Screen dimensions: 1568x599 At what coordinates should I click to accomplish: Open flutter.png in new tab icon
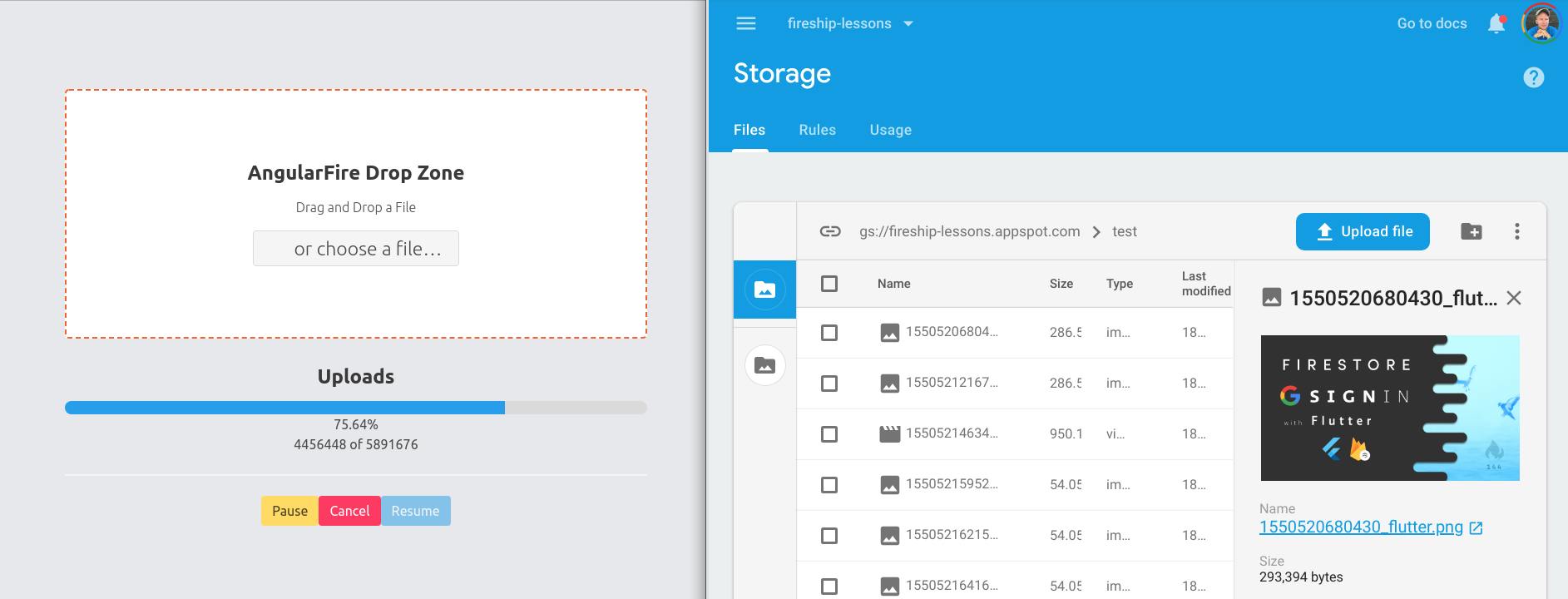pos(1476,527)
